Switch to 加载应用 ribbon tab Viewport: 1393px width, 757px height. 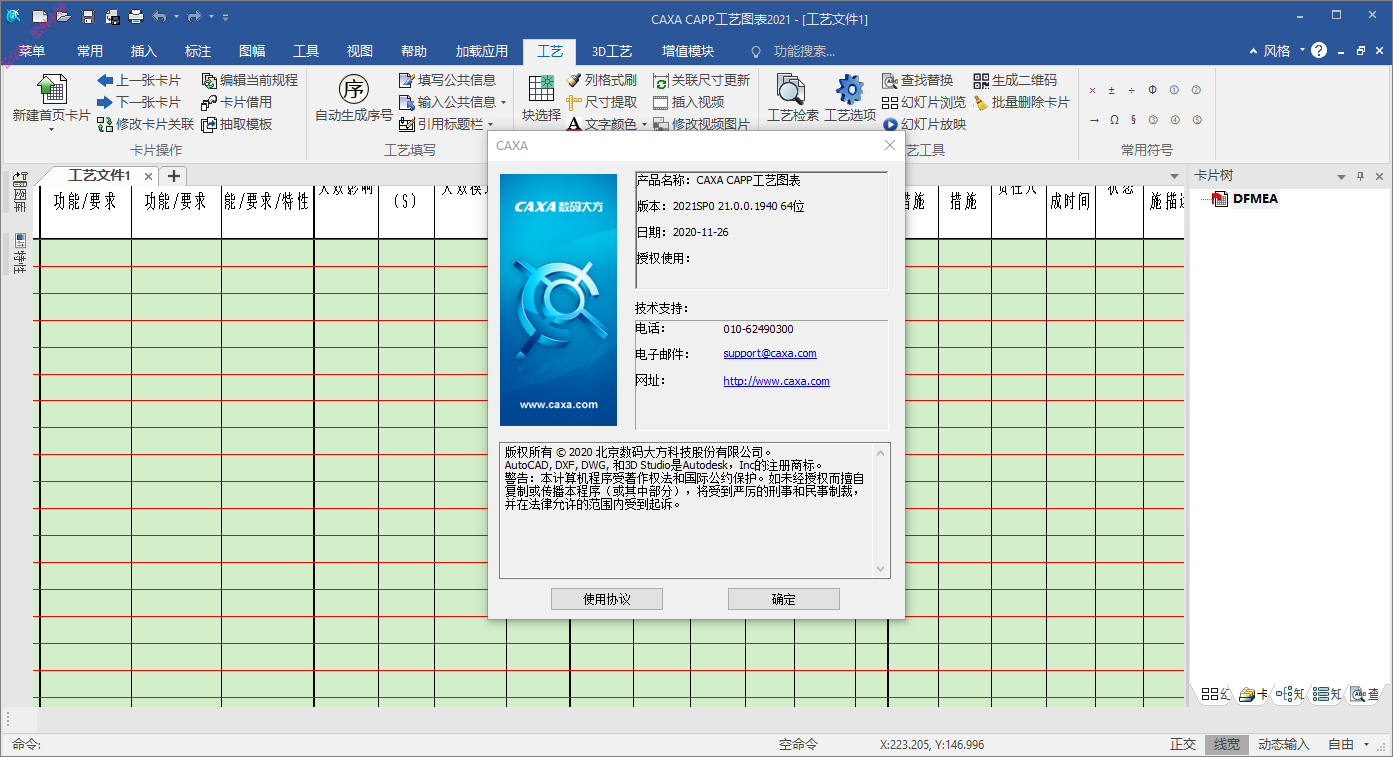coord(482,51)
